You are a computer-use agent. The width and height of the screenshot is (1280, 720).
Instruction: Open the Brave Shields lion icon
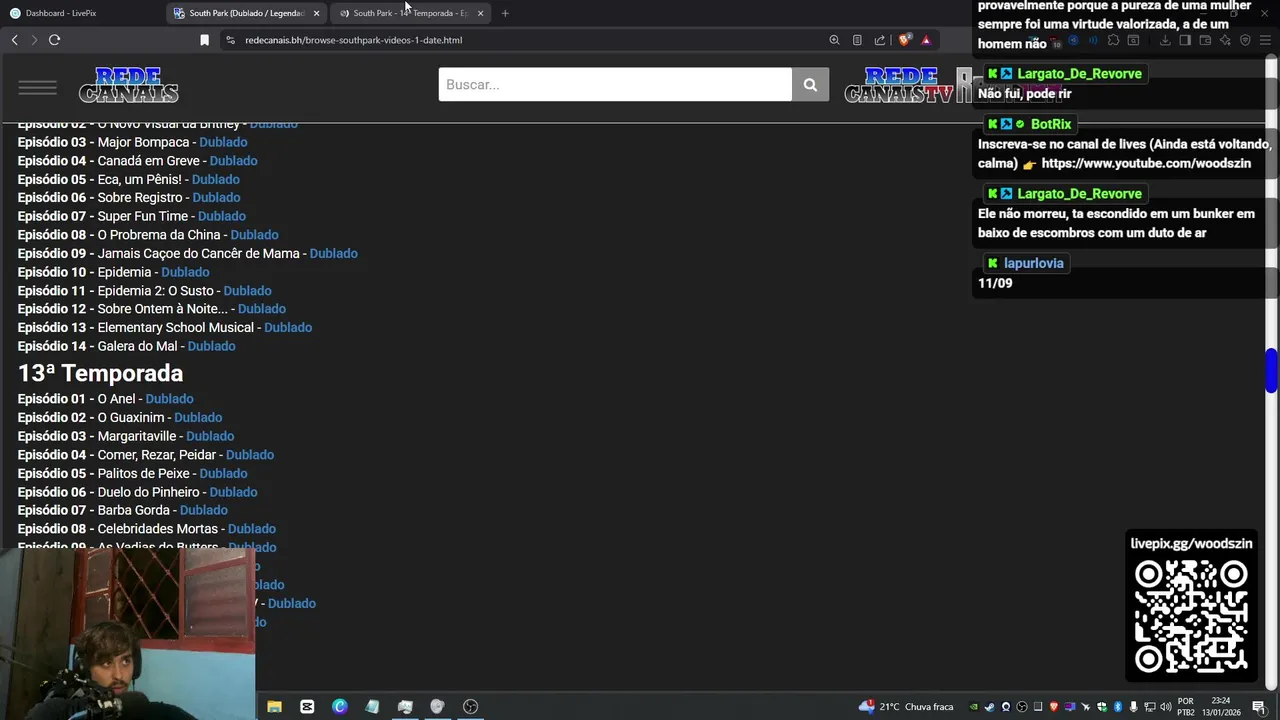click(x=905, y=40)
